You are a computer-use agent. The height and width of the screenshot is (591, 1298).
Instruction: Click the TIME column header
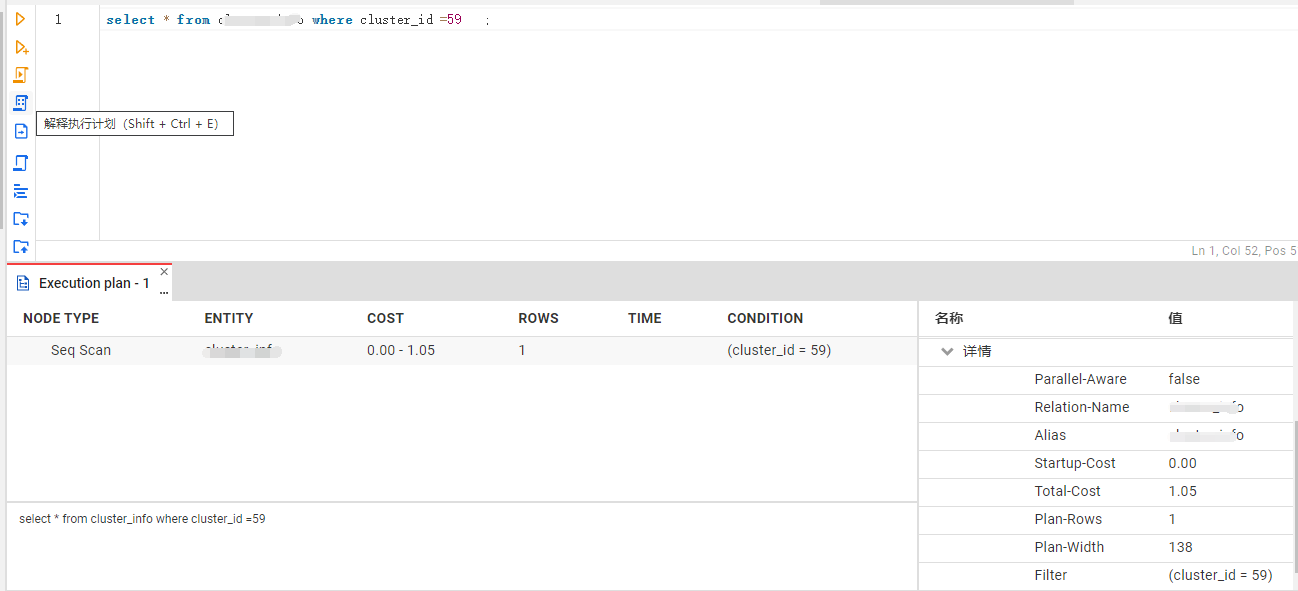[645, 318]
